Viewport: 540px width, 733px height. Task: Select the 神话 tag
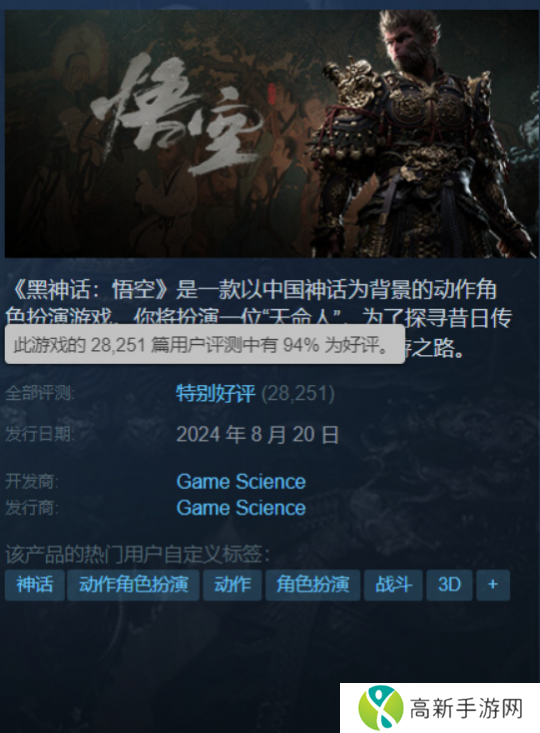coord(35,584)
